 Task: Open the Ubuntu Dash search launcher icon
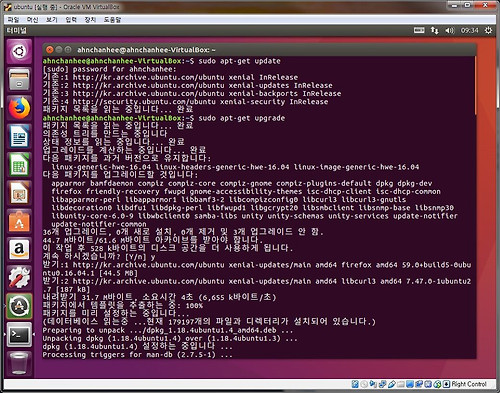(x=19, y=51)
